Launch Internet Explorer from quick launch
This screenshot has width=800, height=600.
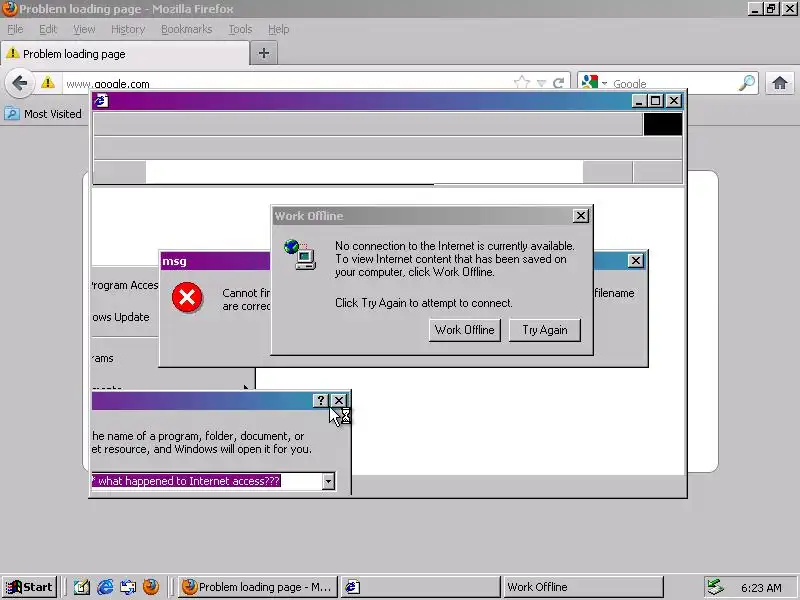coord(105,587)
